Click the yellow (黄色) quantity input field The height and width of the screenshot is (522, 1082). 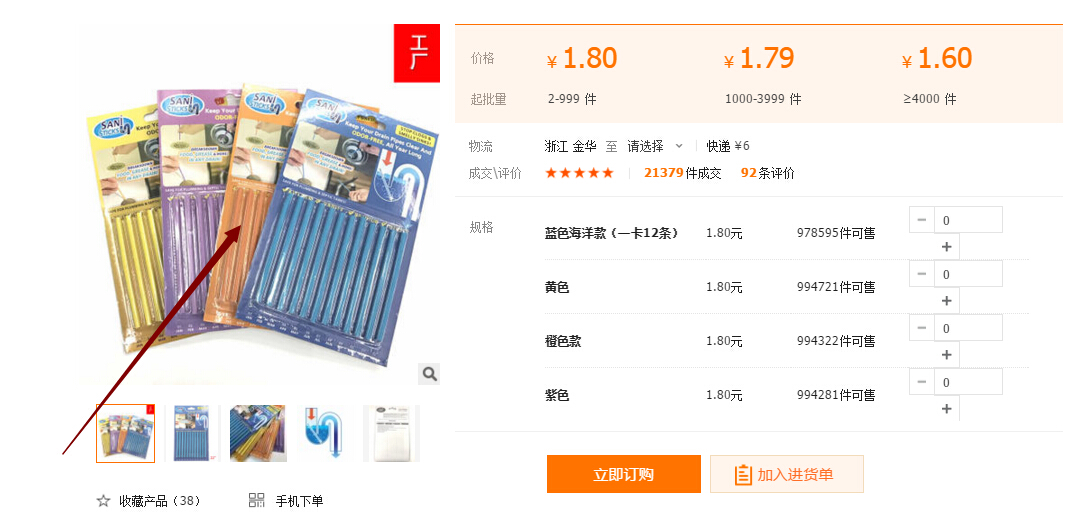coord(968,274)
